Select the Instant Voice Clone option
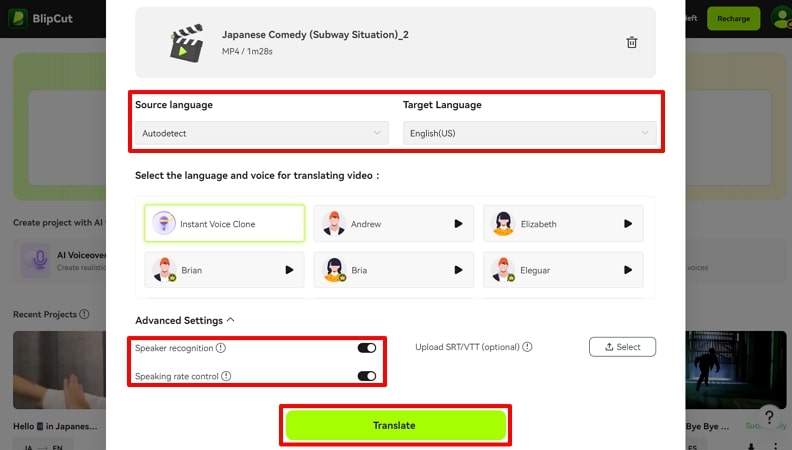 224,224
